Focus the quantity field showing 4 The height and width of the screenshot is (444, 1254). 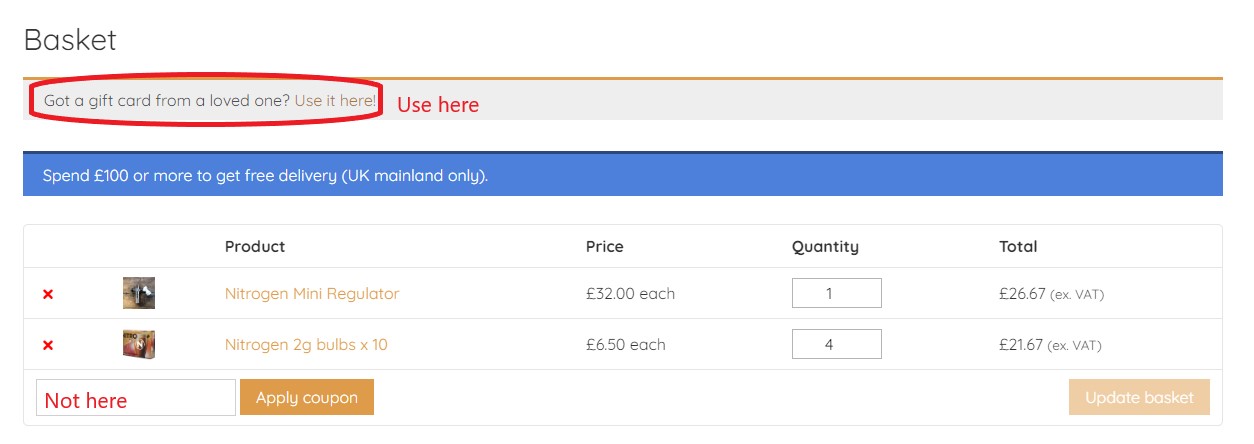tap(837, 344)
